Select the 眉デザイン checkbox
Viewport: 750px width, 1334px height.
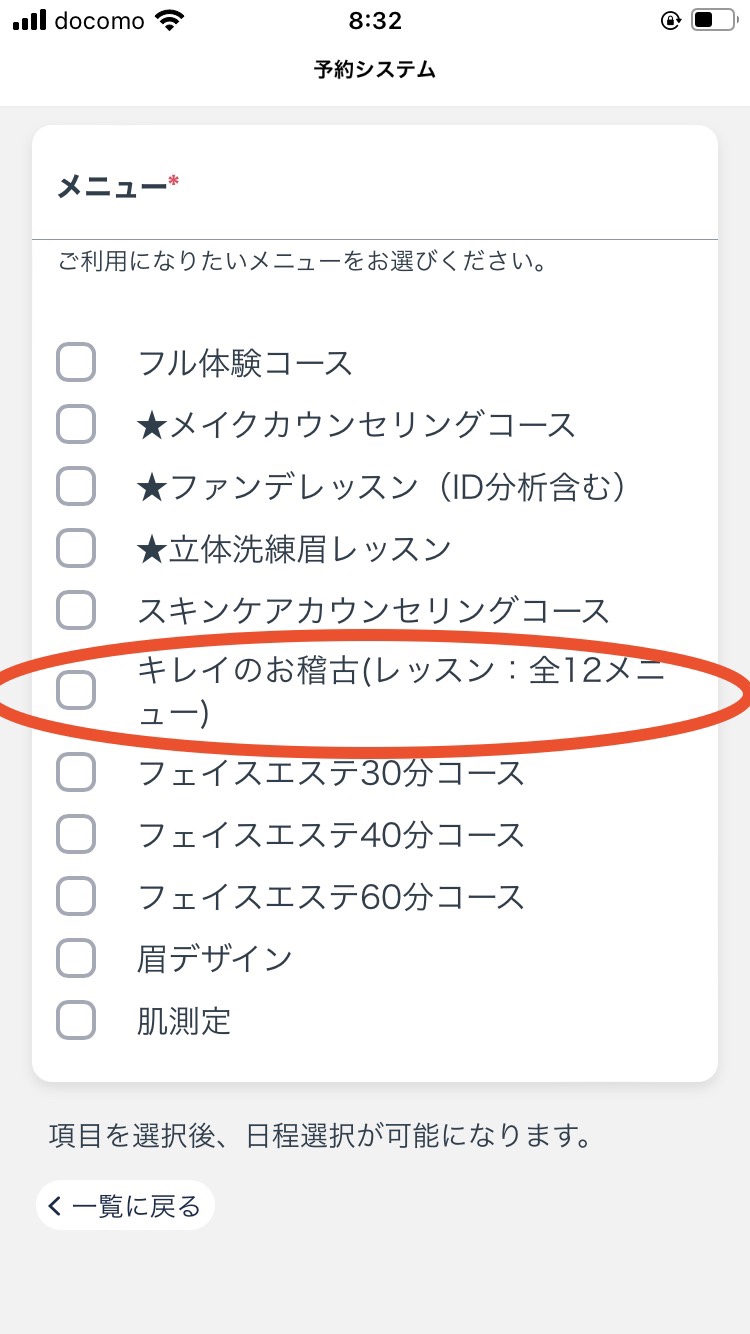click(x=76, y=958)
